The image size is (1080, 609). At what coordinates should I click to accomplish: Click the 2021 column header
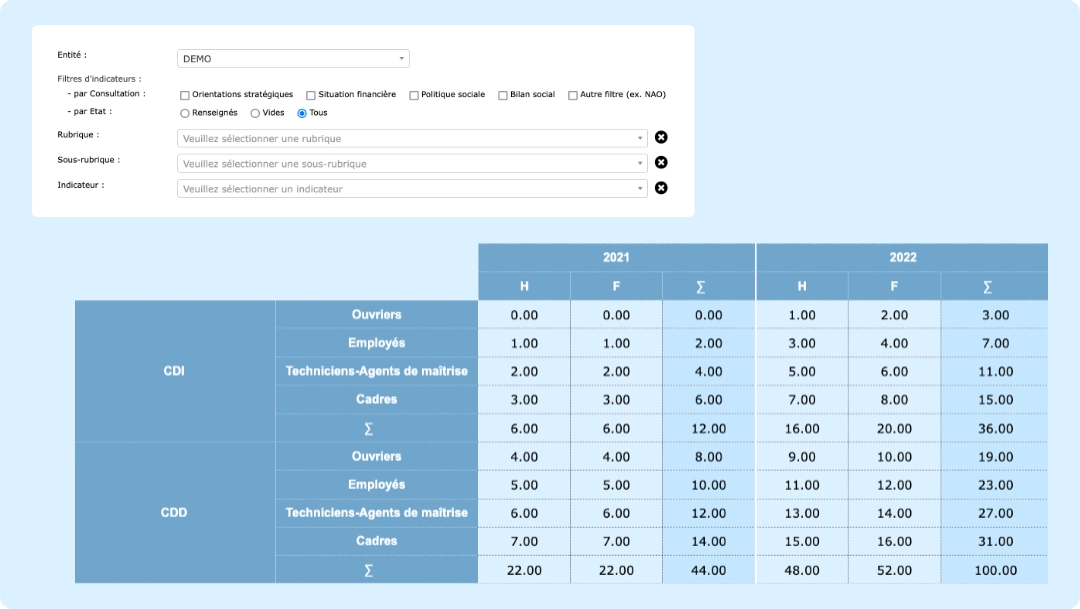(616, 257)
